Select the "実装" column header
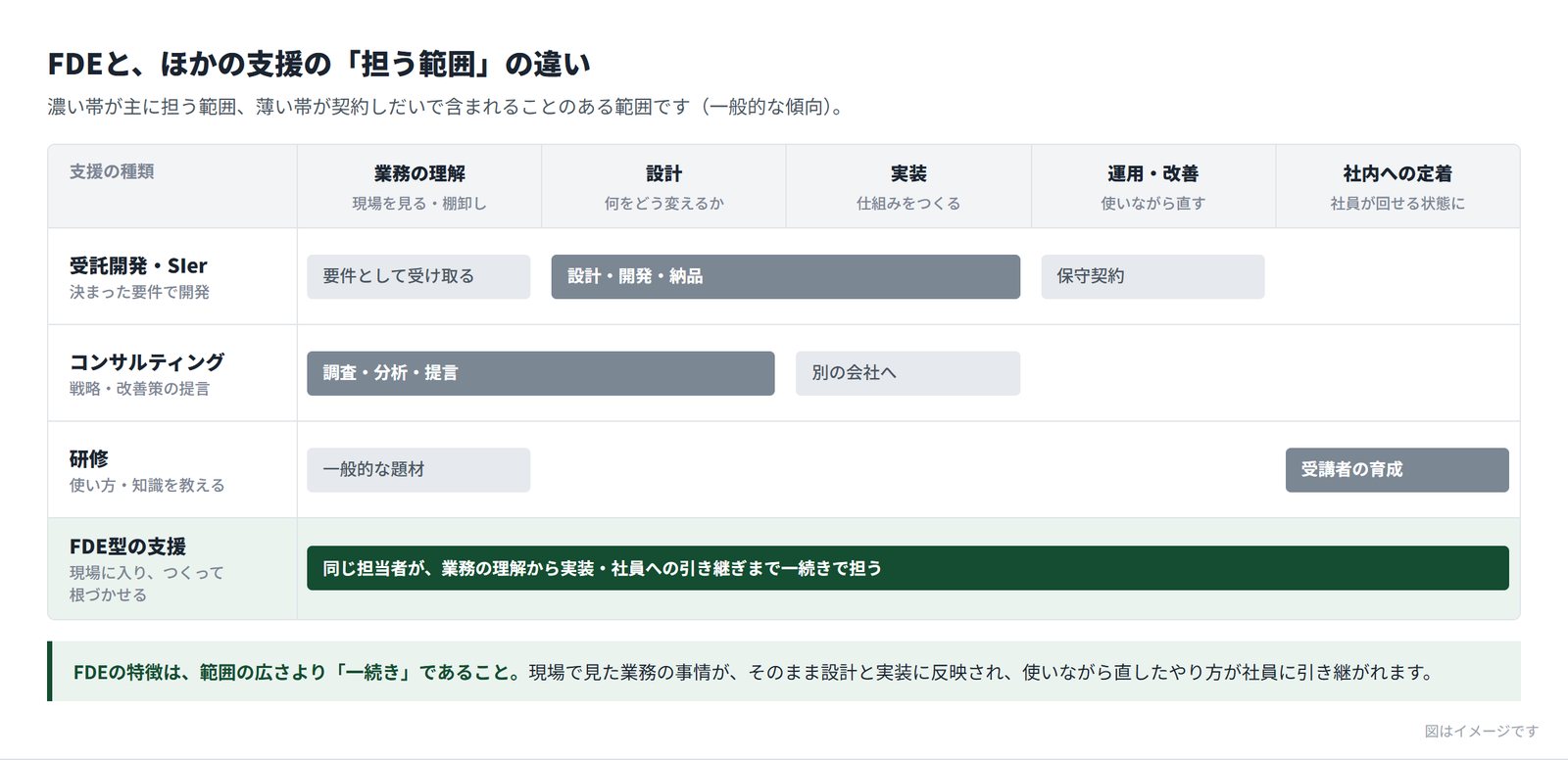The image size is (1568, 760). (908, 173)
